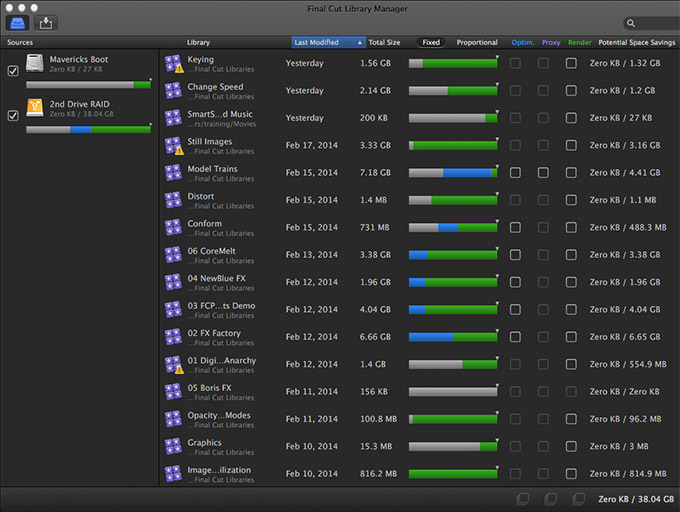
Task: Uncheck the 2nd Drive RAID source checkbox
Action: tap(13, 115)
